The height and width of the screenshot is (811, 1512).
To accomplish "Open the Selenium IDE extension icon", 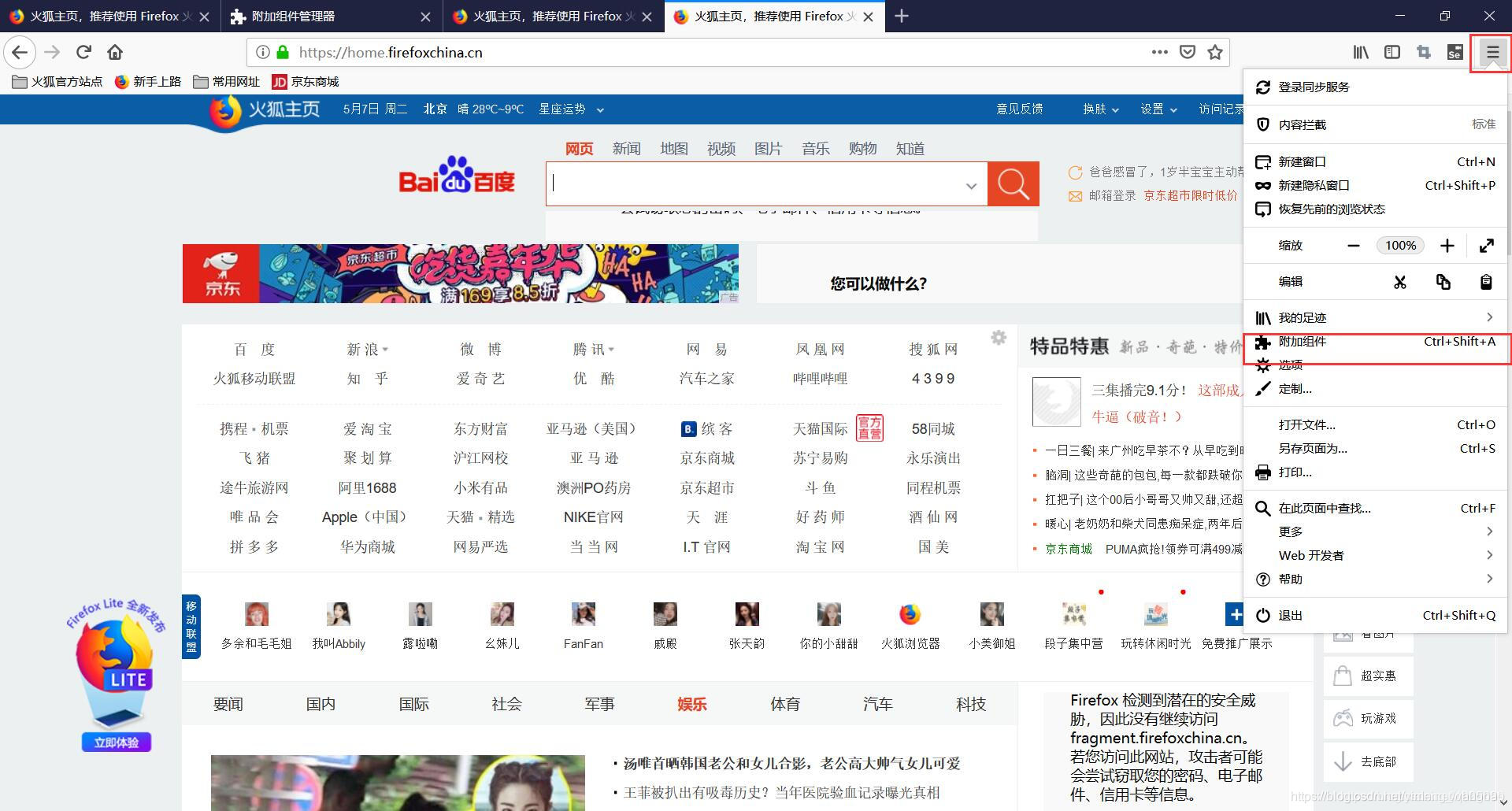I will (x=1455, y=52).
